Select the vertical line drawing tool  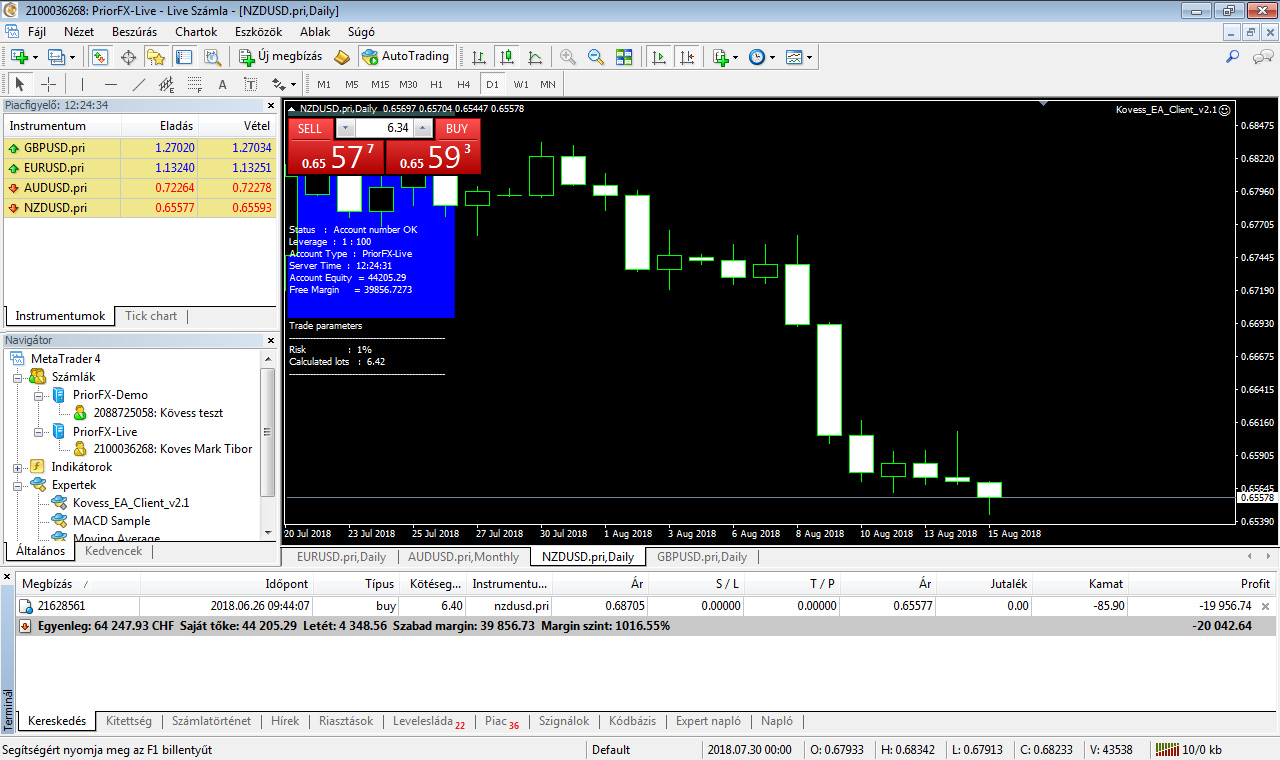coord(83,84)
